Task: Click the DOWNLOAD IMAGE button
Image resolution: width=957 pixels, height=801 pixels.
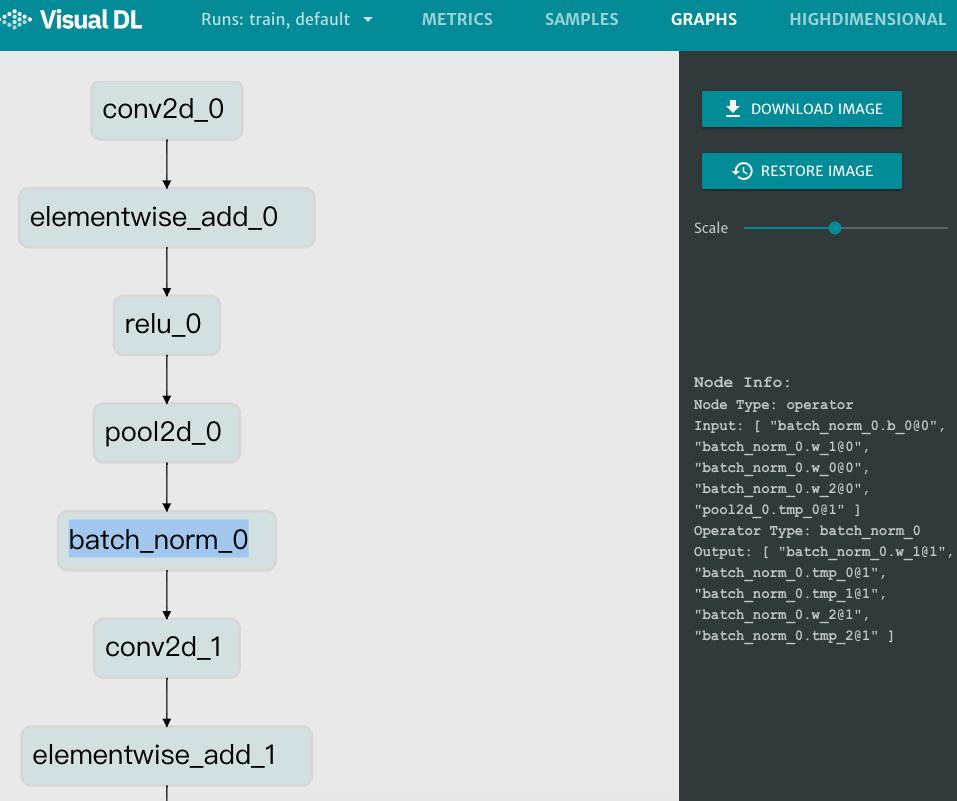Action: pyautogui.click(x=801, y=109)
